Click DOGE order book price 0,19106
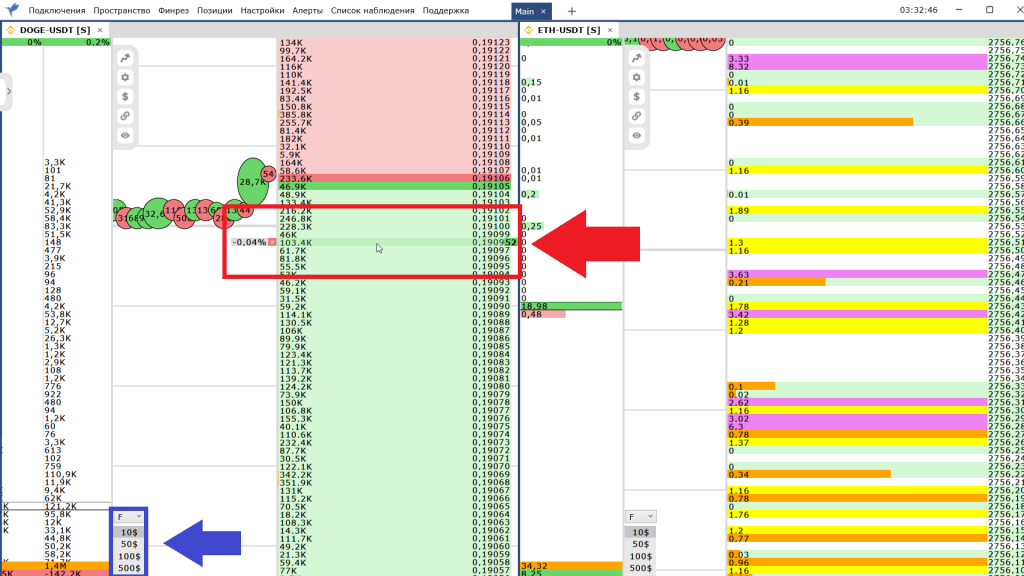This screenshot has height=576, width=1024. (x=491, y=178)
